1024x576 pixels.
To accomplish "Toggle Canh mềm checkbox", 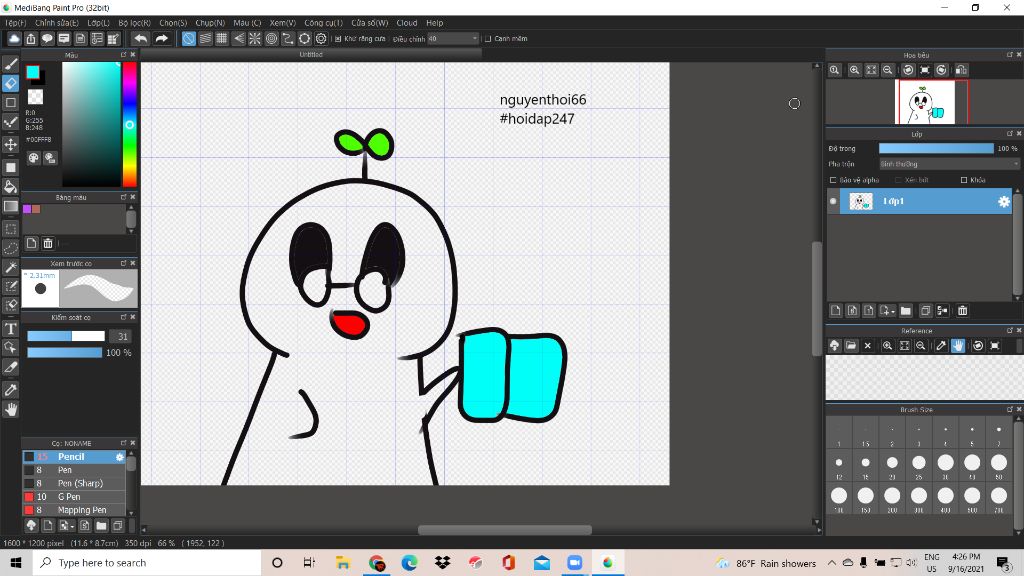I will coord(488,39).
